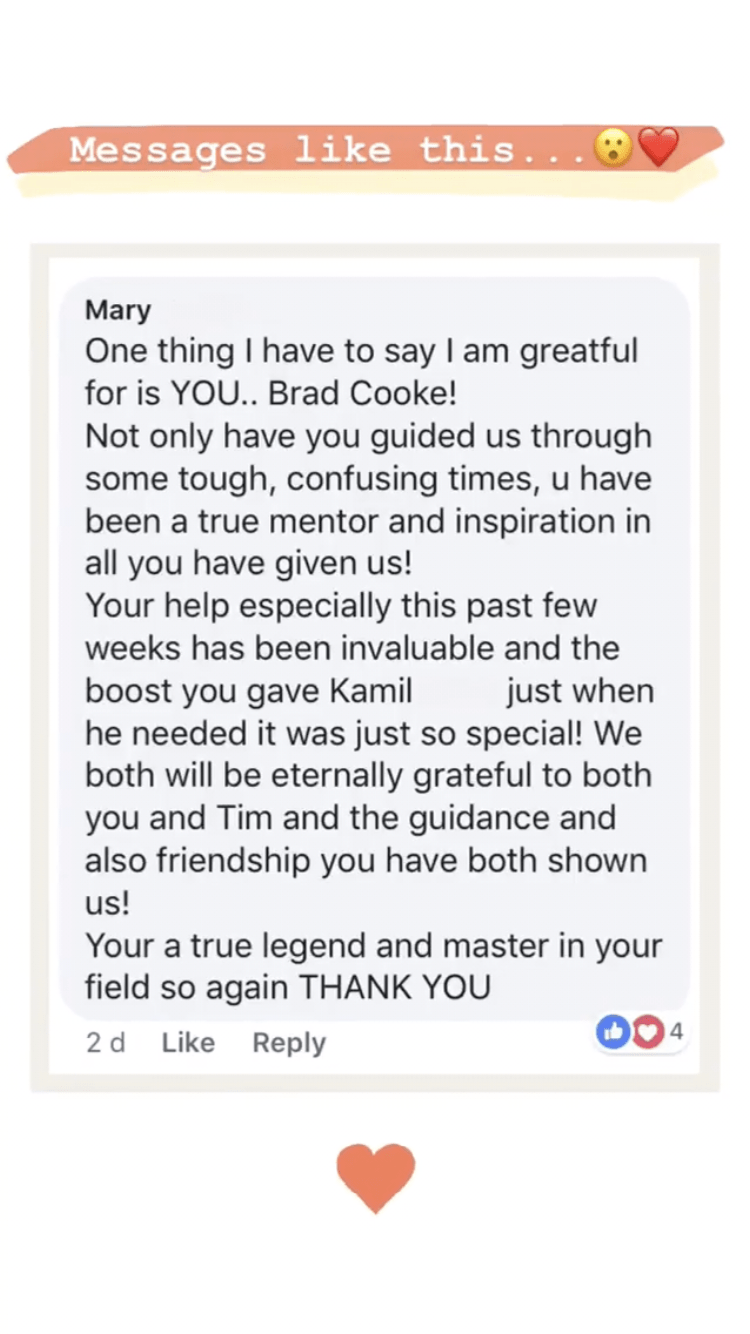
Task: Click the red heart reaction icon
Action: (646, 1033)
